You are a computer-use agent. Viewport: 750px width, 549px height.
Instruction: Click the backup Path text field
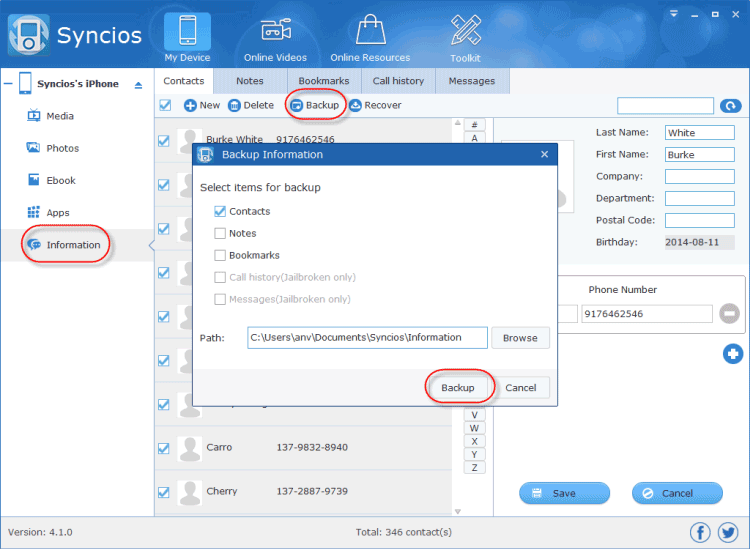pyautogui.click(x=367, y=338)
